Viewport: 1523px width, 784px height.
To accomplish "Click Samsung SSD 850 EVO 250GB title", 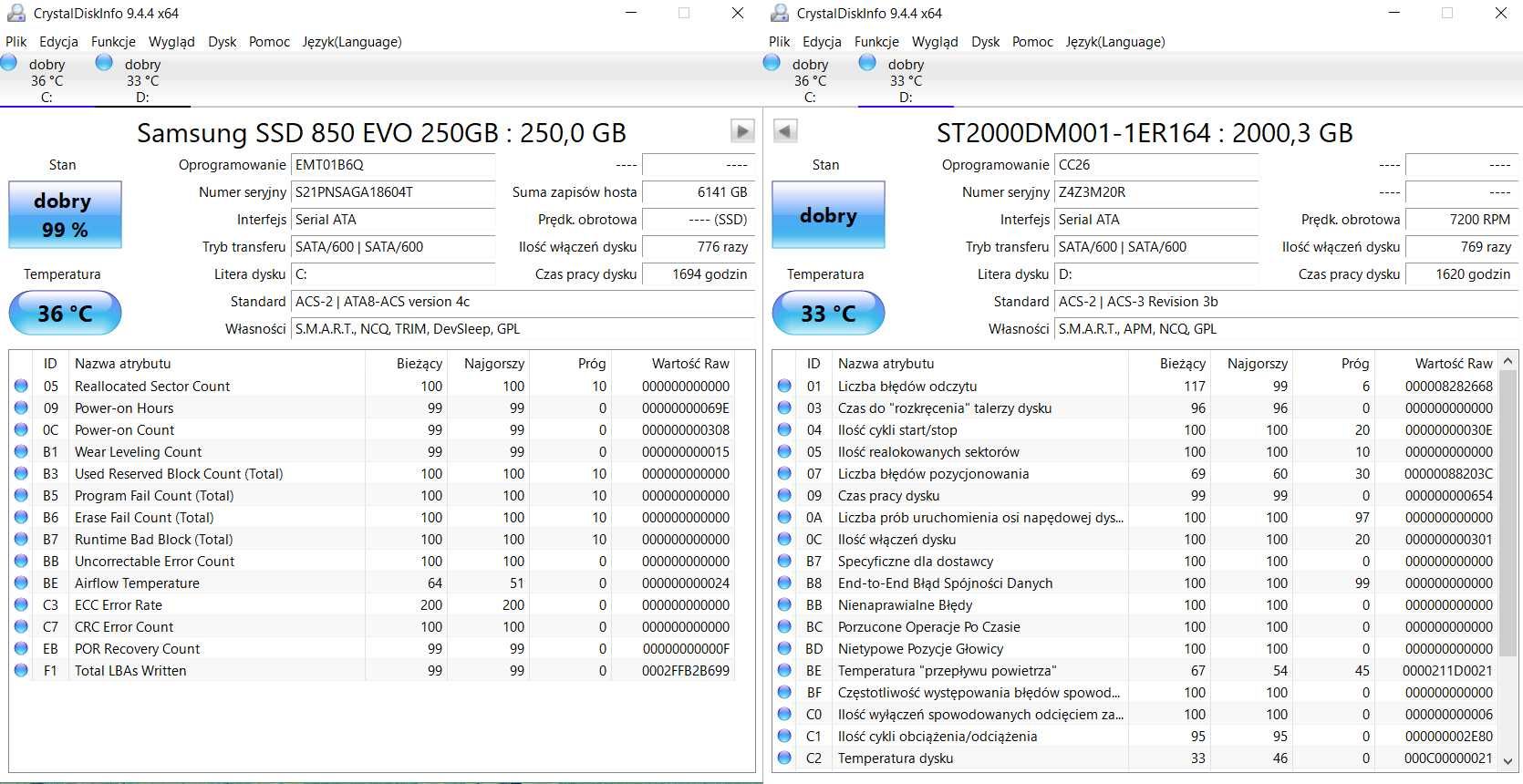I will [x=381, y=133].
